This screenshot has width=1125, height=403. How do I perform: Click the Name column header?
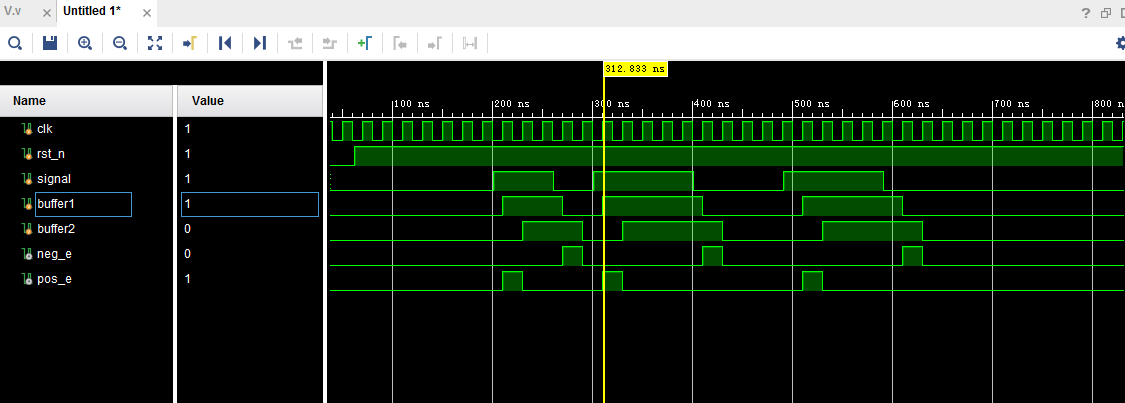tap(87, 101)
